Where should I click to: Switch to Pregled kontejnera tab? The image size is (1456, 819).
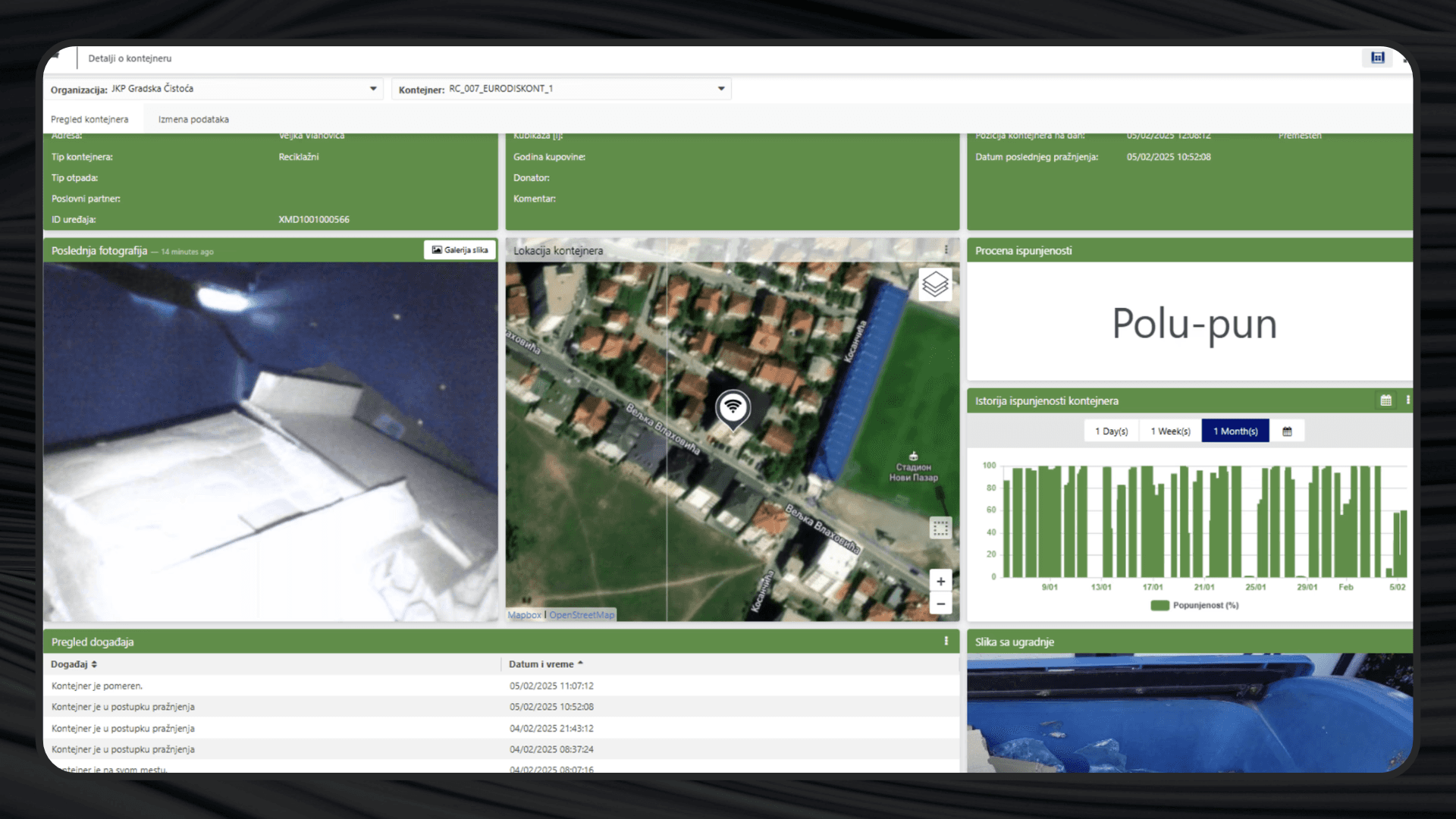89,120
